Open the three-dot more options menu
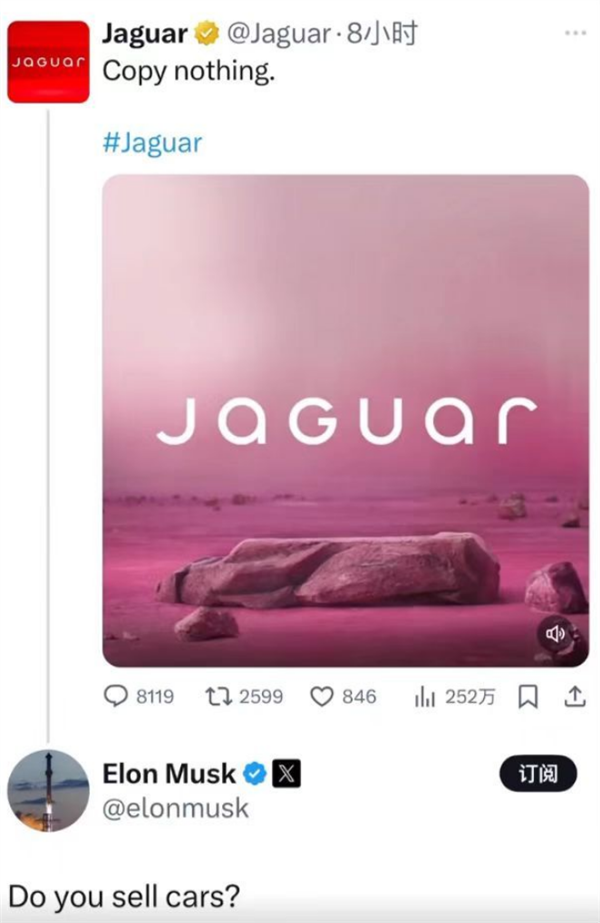This screenshot has height=923, width=600. 575,32
